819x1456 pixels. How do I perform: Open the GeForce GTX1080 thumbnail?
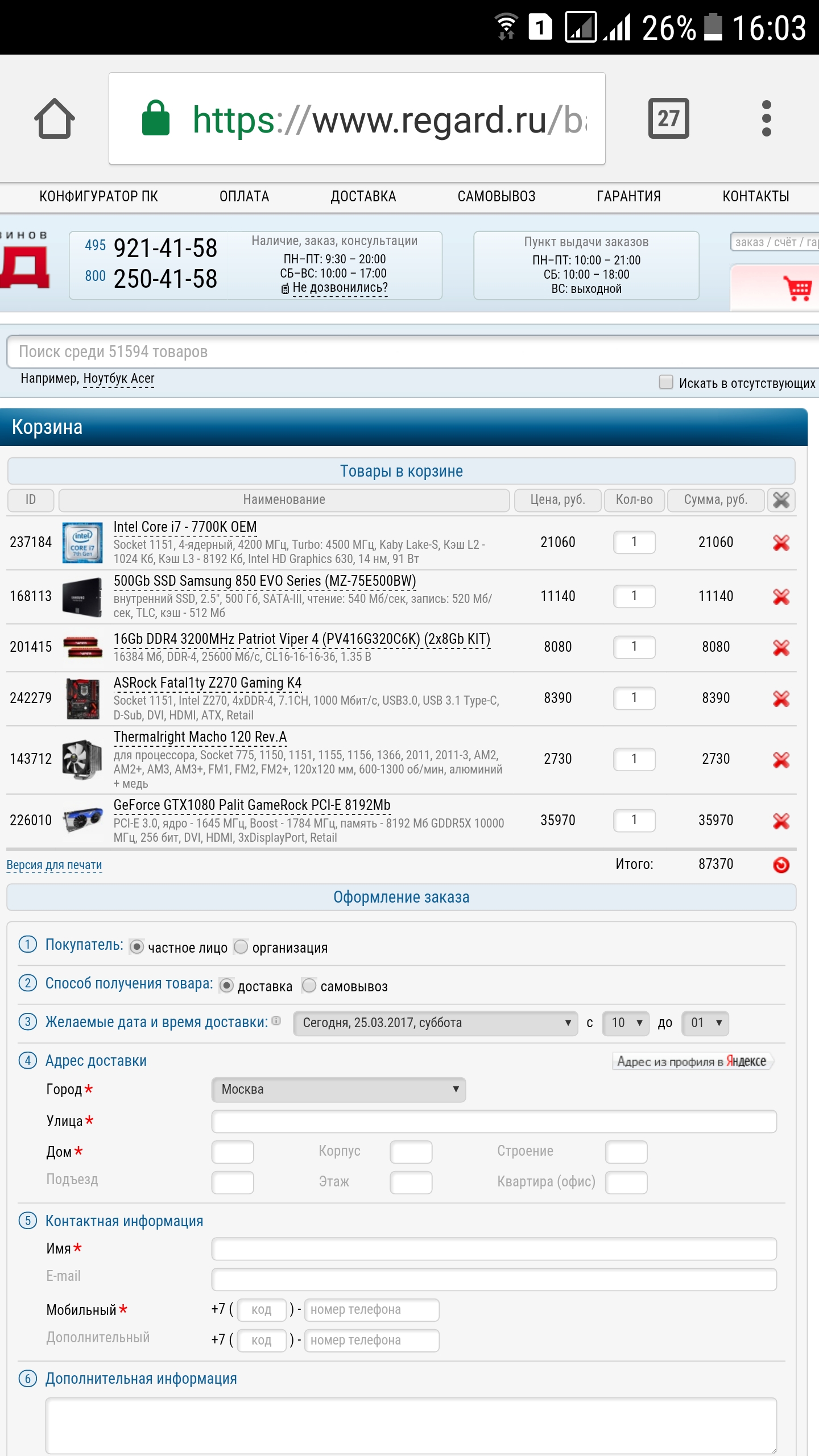pyautogui.click(x=82, y=821)
